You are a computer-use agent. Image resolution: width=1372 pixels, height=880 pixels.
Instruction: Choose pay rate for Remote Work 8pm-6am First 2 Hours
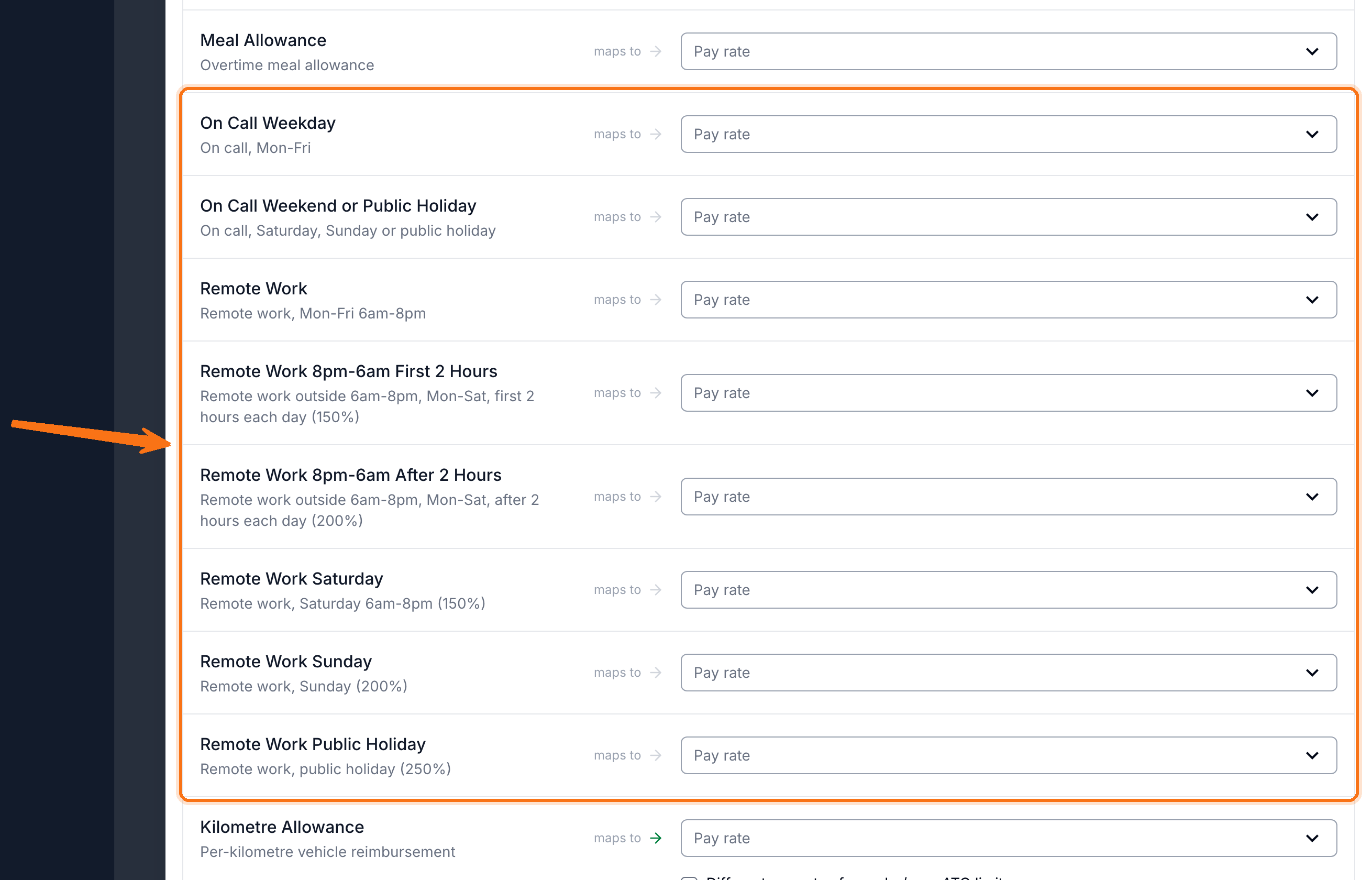point(1008,393)
